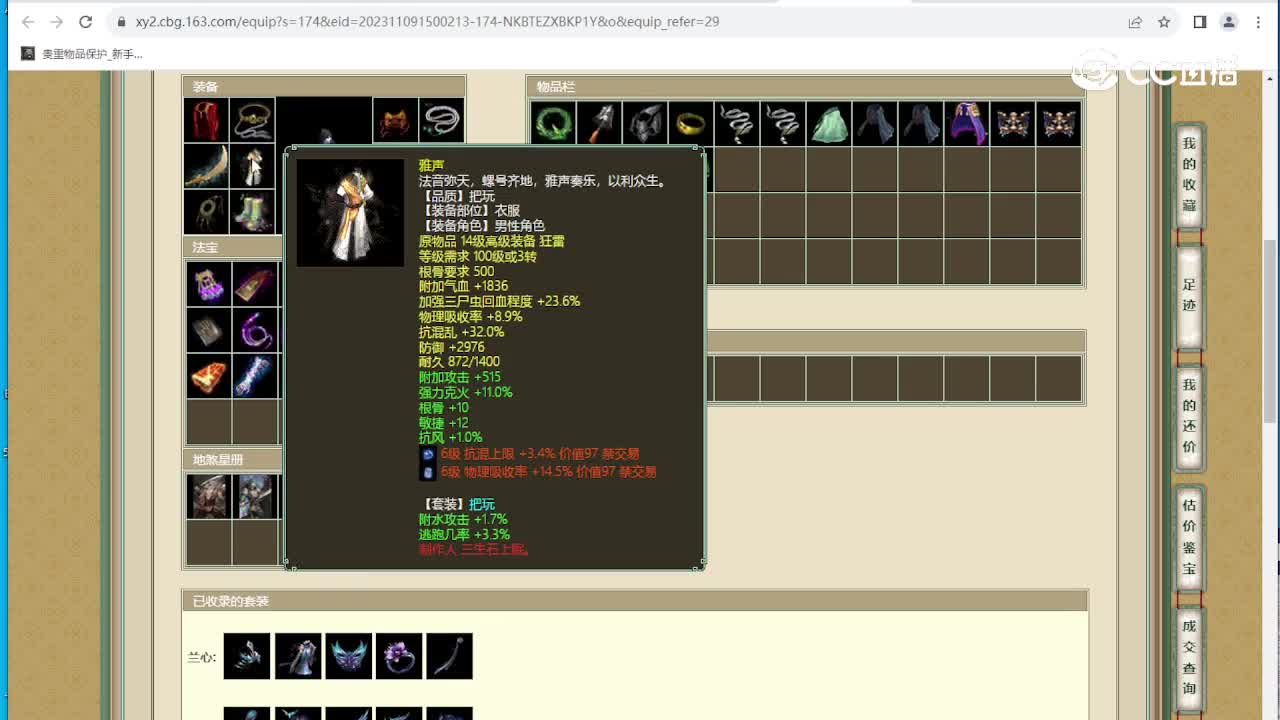Select the blue-white scroll treasure icon
1280x720 pixels.
click(255, 376)
